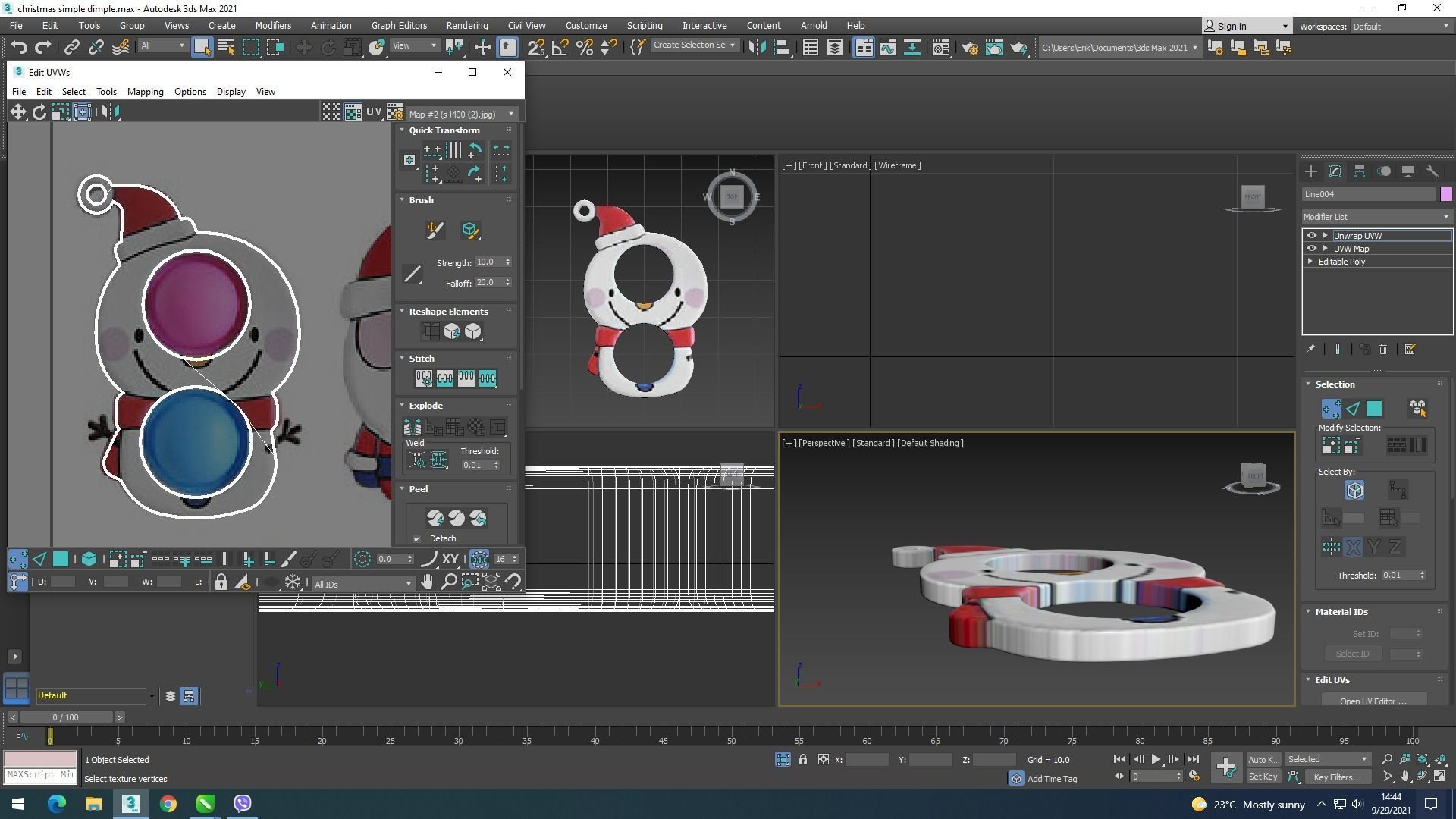Viewport: 1456px width, 819px height.
Task: Click the Quick Peel icon in Peel rollout
Action: point(435,518)
